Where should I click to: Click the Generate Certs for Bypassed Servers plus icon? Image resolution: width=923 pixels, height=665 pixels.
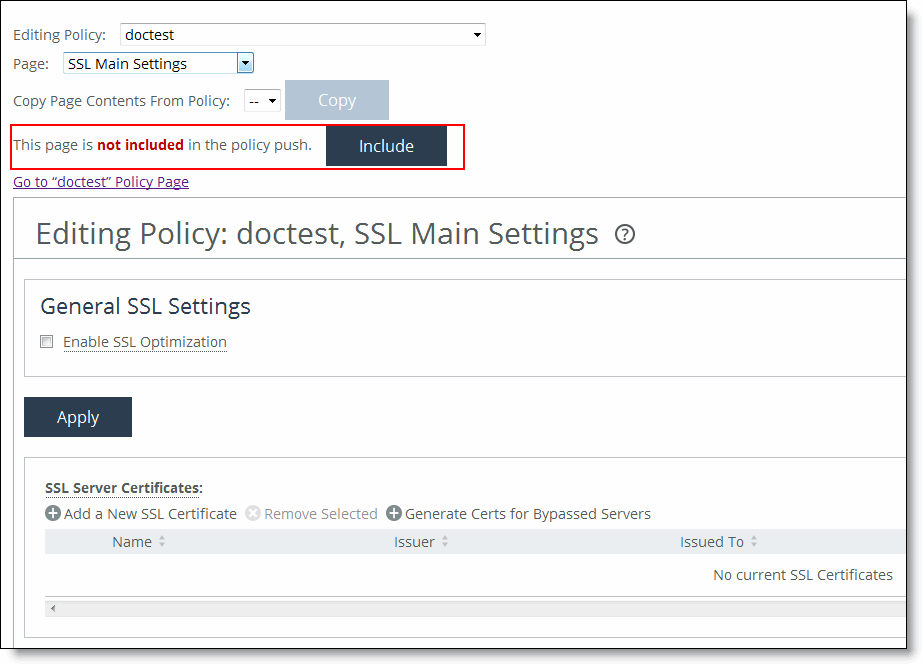[394, 514]
